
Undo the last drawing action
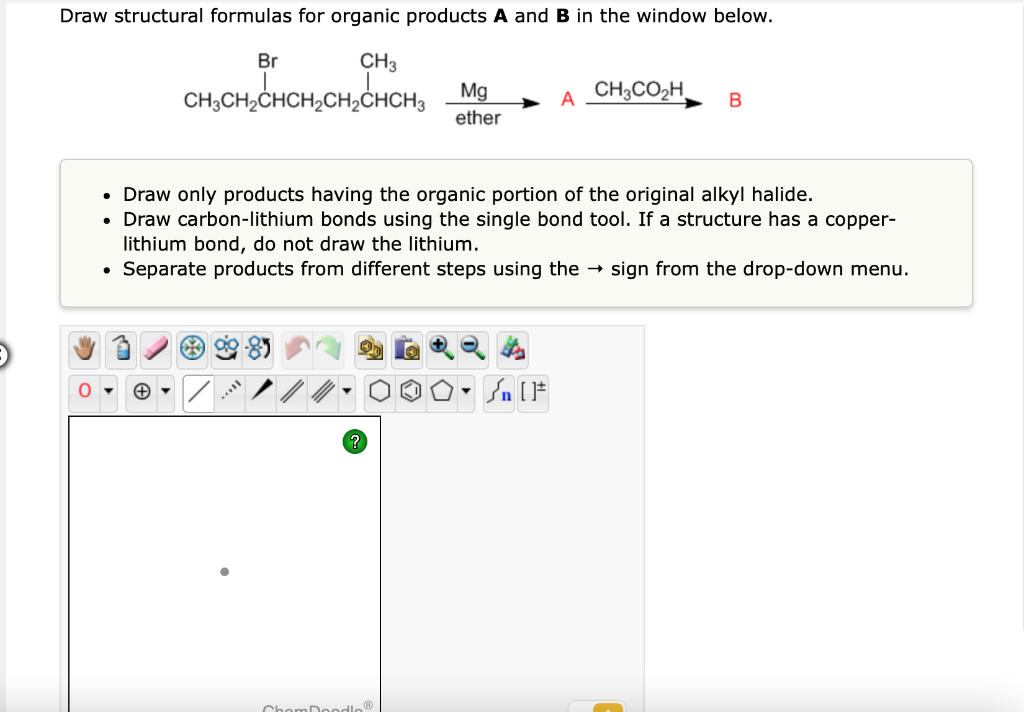click(295, 348)
